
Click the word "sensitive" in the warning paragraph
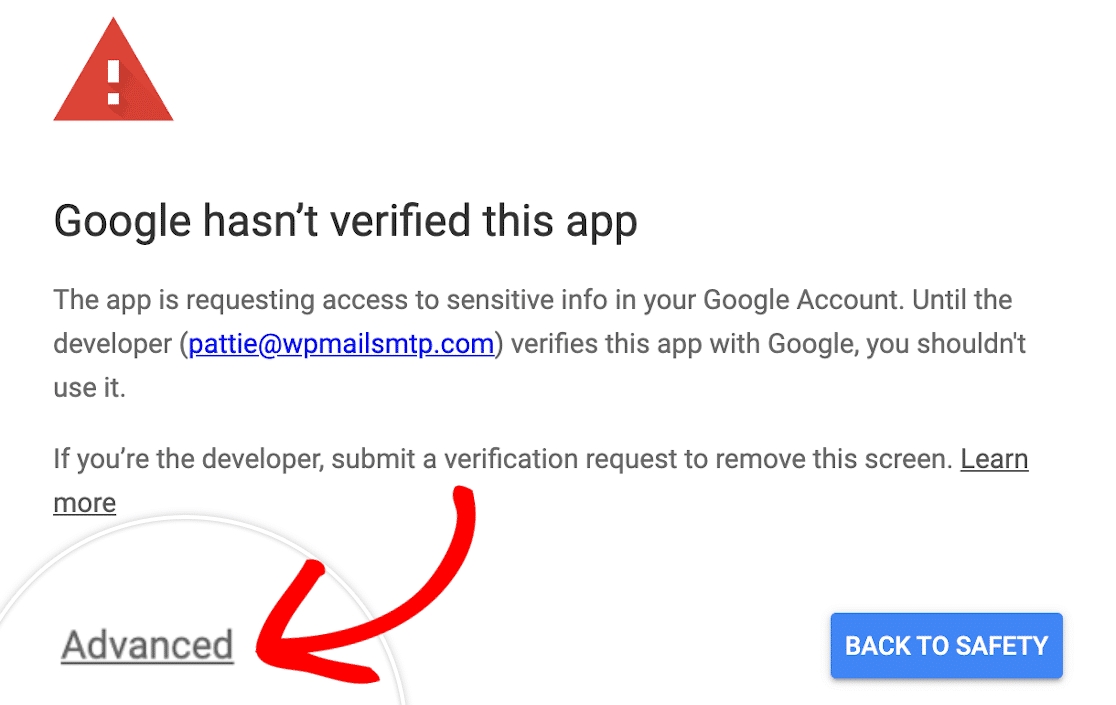[x=473, y=299]
